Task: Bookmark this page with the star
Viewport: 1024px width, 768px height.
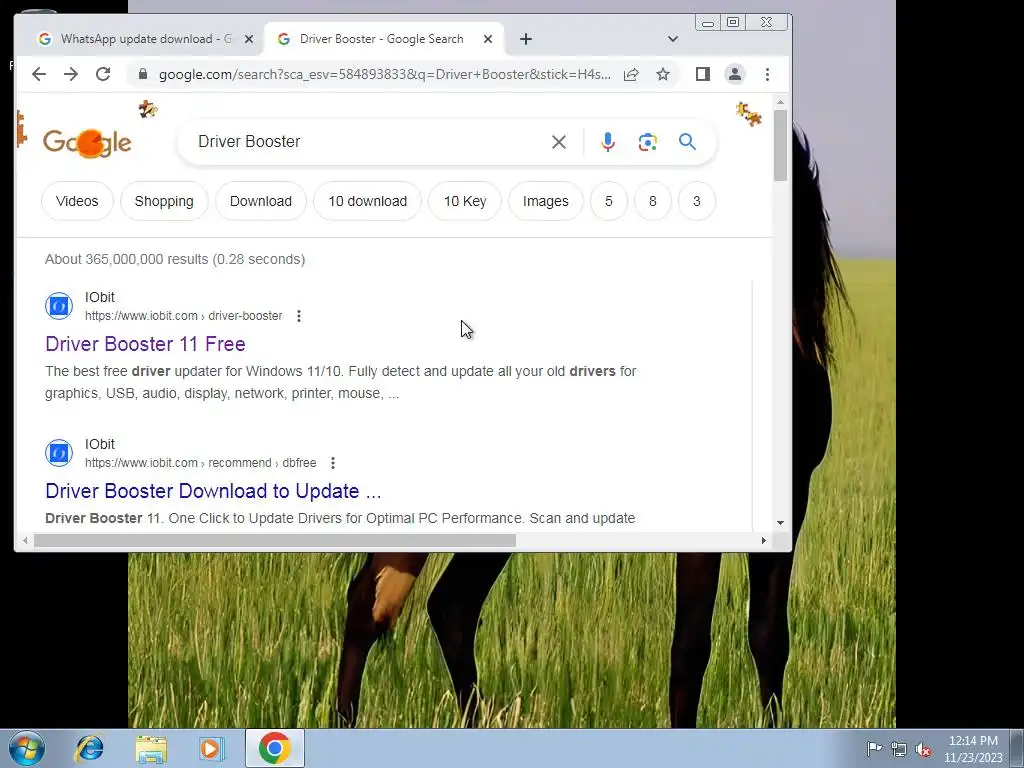Action: pyautogui.click(x=663, y=74)
